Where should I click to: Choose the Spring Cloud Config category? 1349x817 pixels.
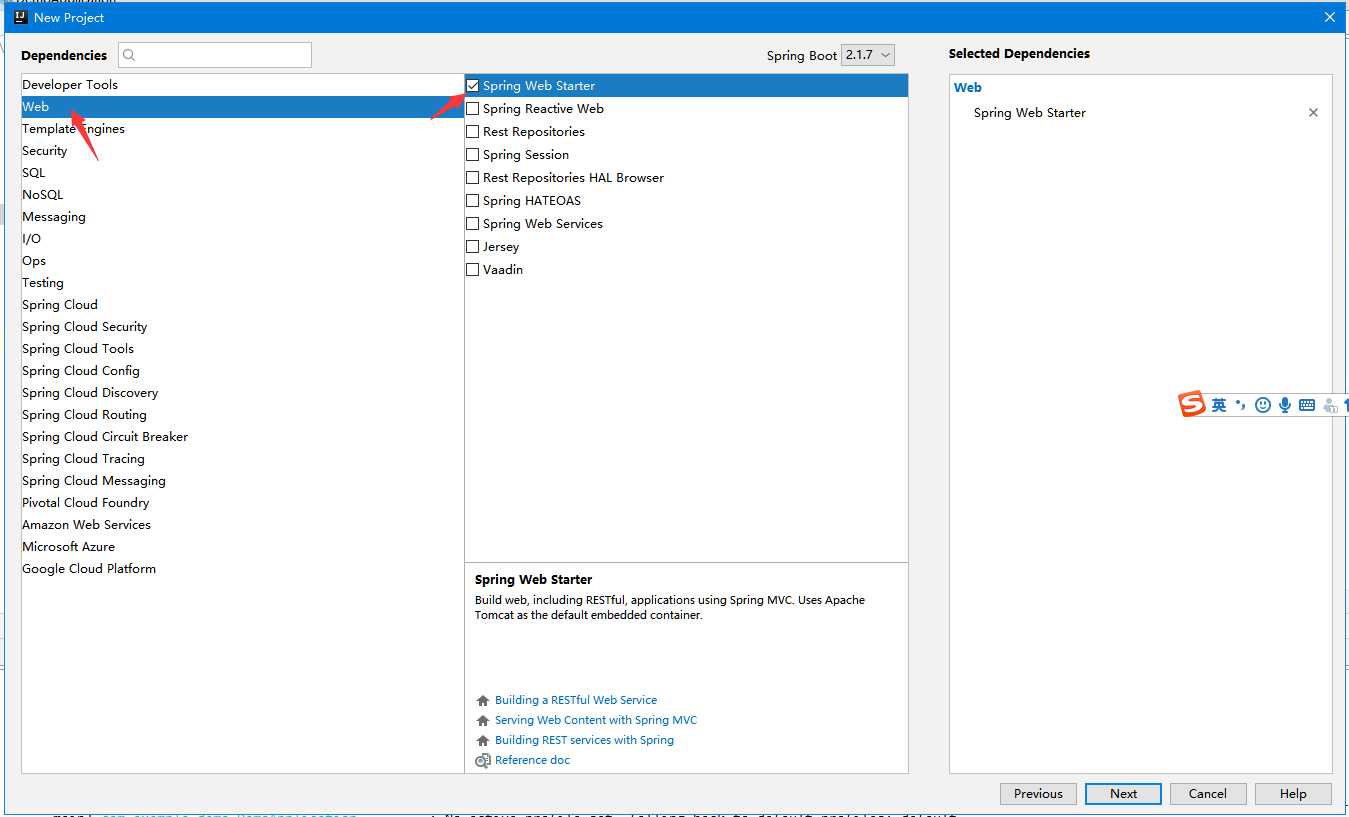click(x=243, y=371)
